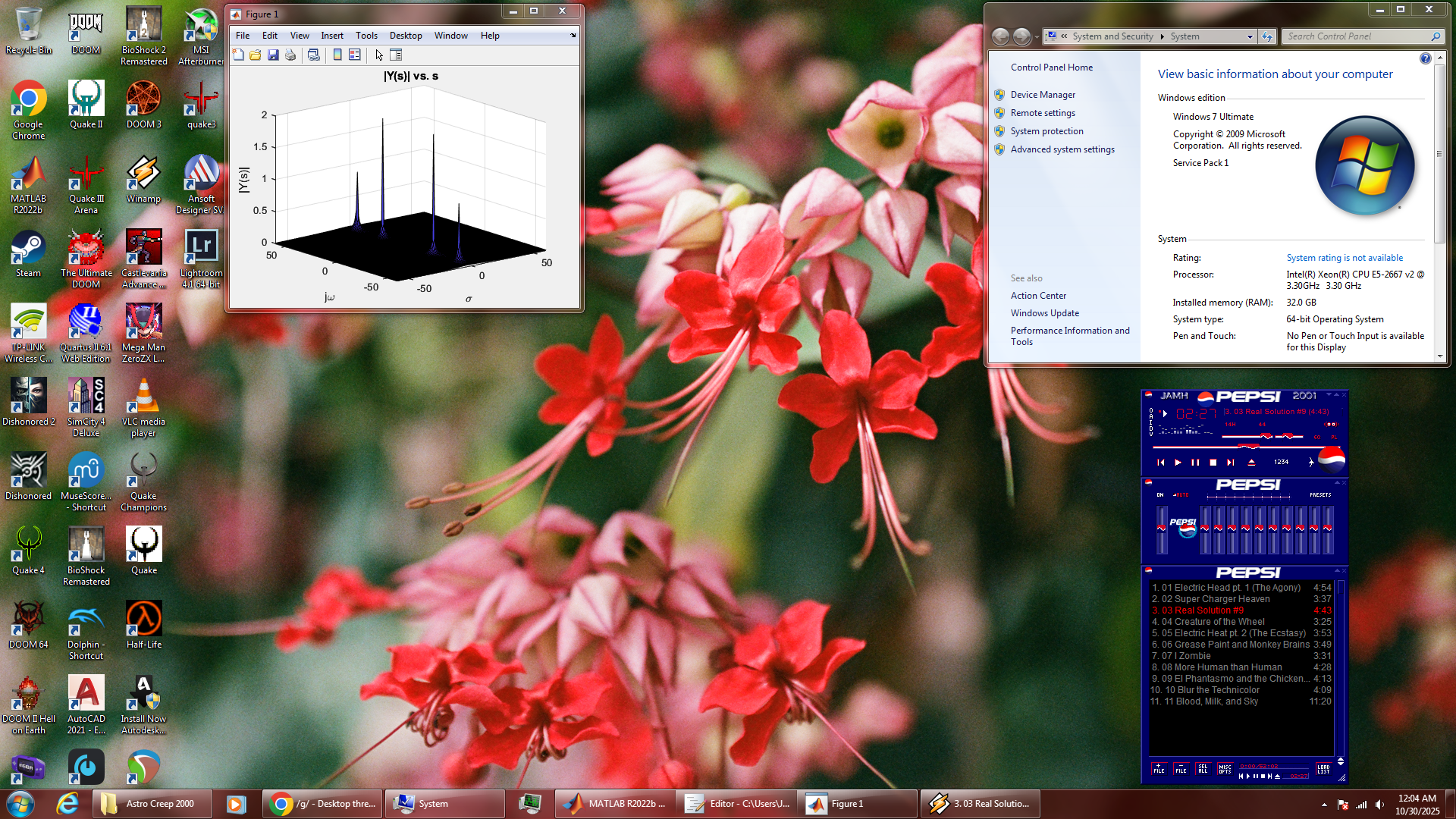The width and height of the screenshot is (1456, 819).
Task: Click the Link Plot toolbar icon
Action: pyautogui.click(x=313, y=55)
